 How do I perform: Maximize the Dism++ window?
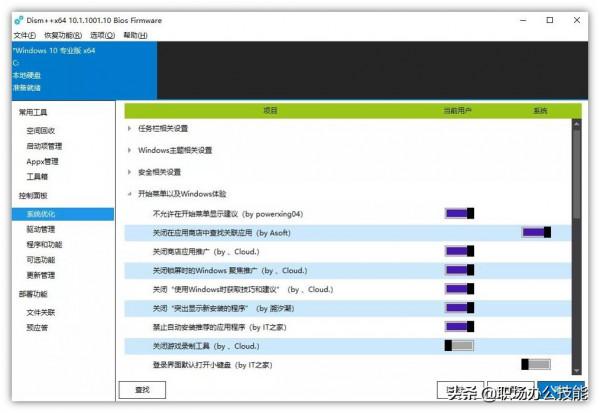tap(550, 20)
